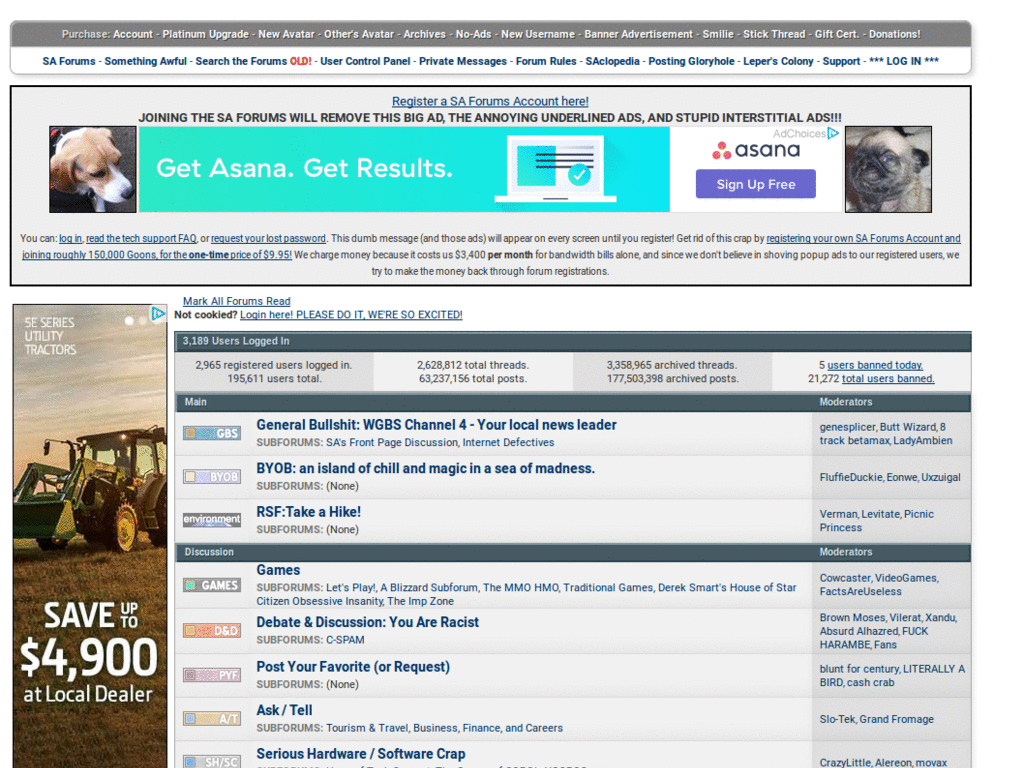1024x768 pixels.
Task: Open Debate & Discussion forum link
Action: click(367, 622)
